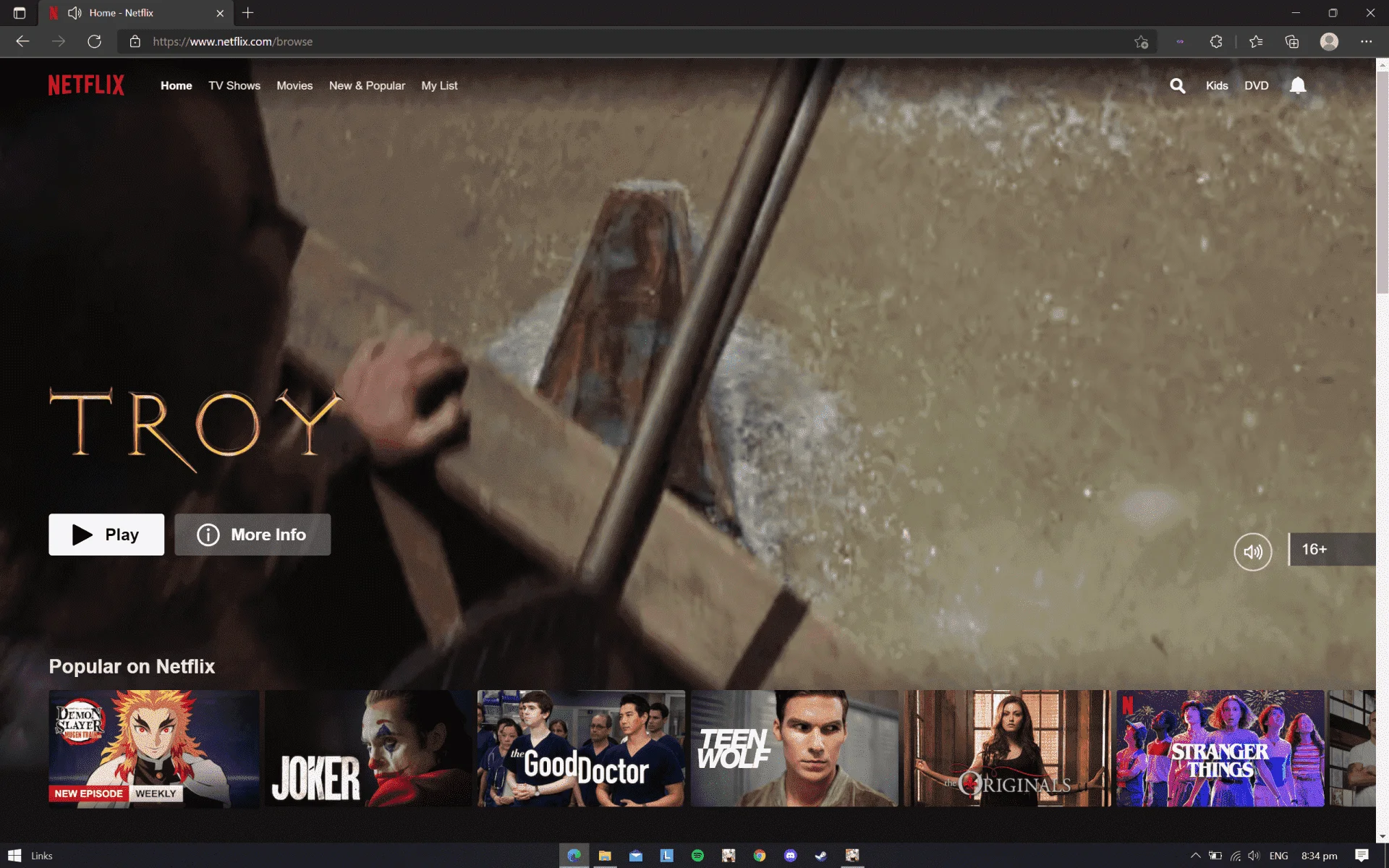Click the Netflix logo

pyautogui.click(x=86, y=85)
